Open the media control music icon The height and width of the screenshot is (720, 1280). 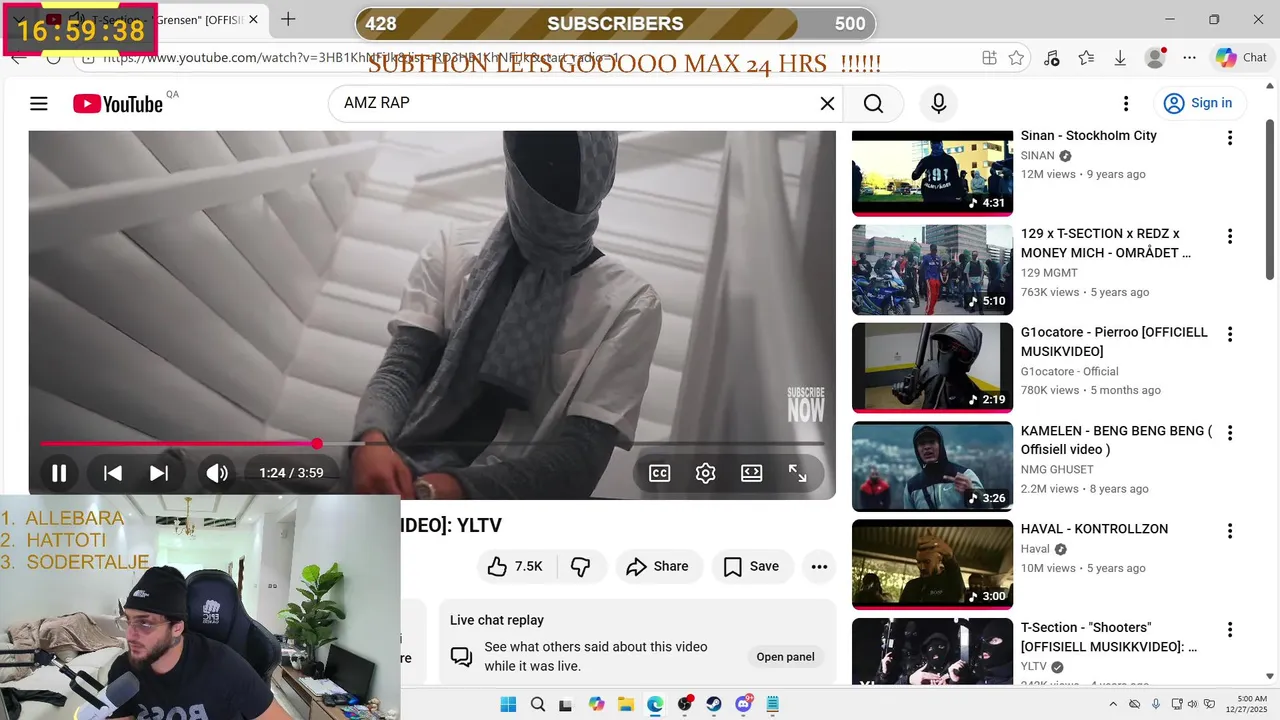[x=1051, y=58]
